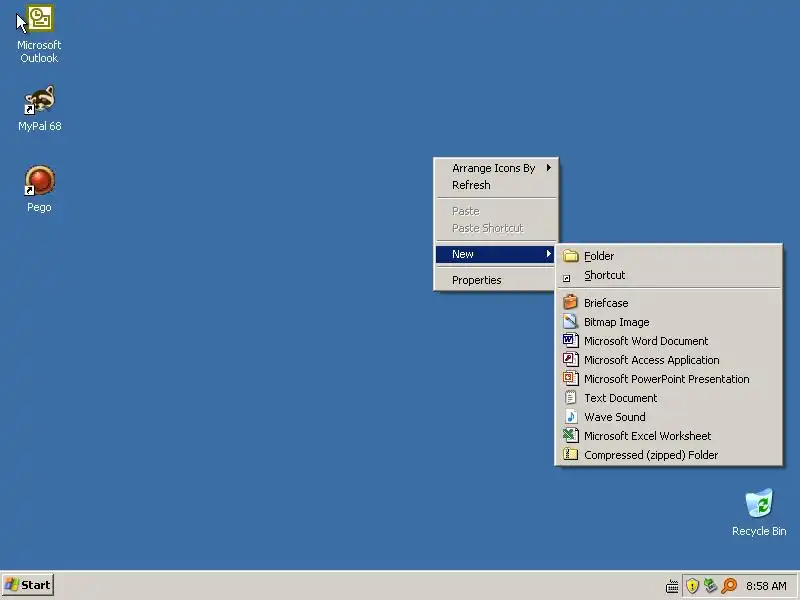Click the 8:58 AM taskbar clock
The width and height of the screenshot is (800, 600).
pos(766,586)
